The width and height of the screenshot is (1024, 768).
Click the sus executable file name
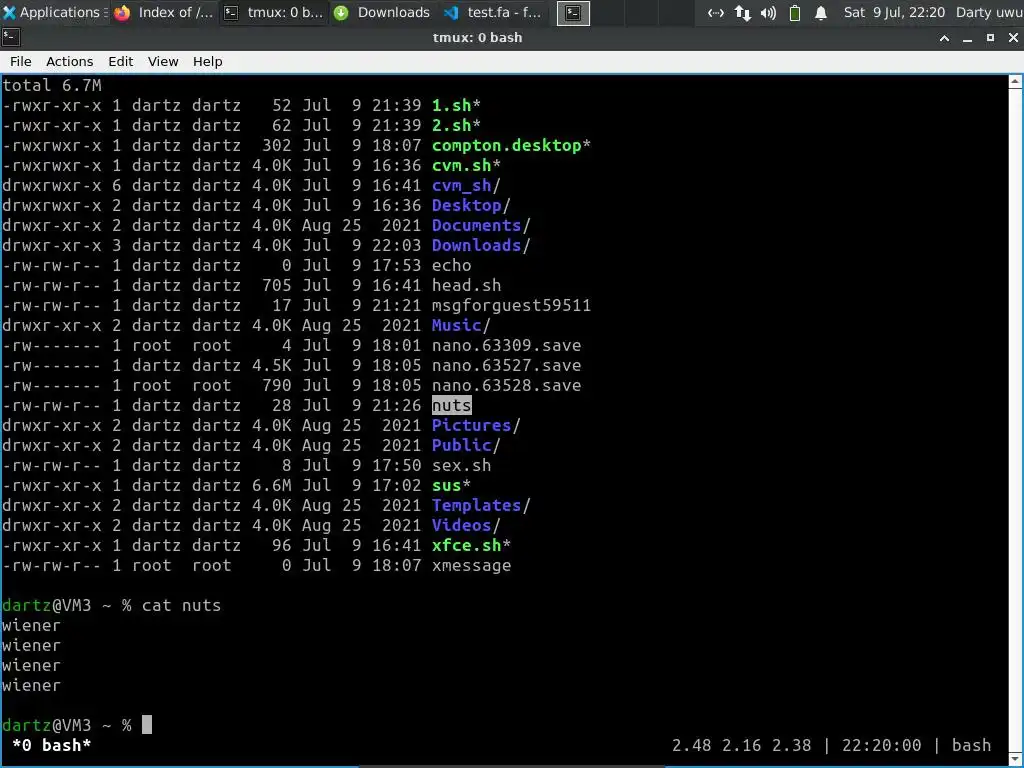click(446, 485)
